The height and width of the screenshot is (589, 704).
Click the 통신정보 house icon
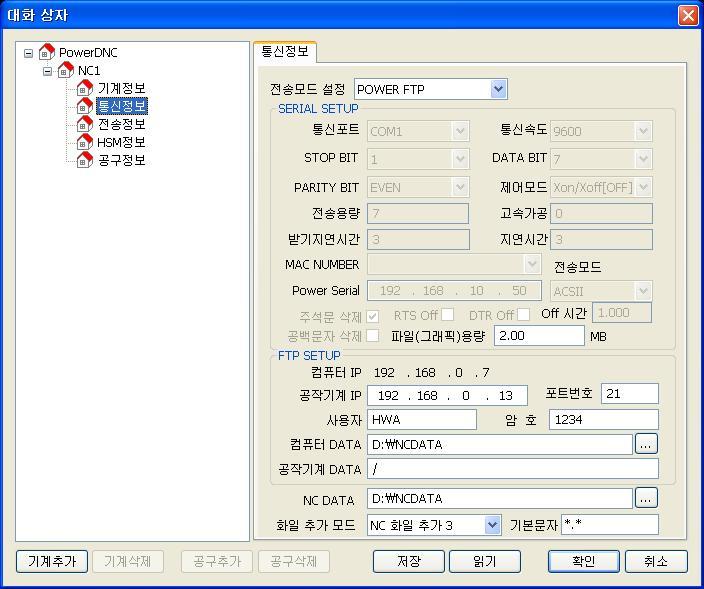tap(84, 106)
